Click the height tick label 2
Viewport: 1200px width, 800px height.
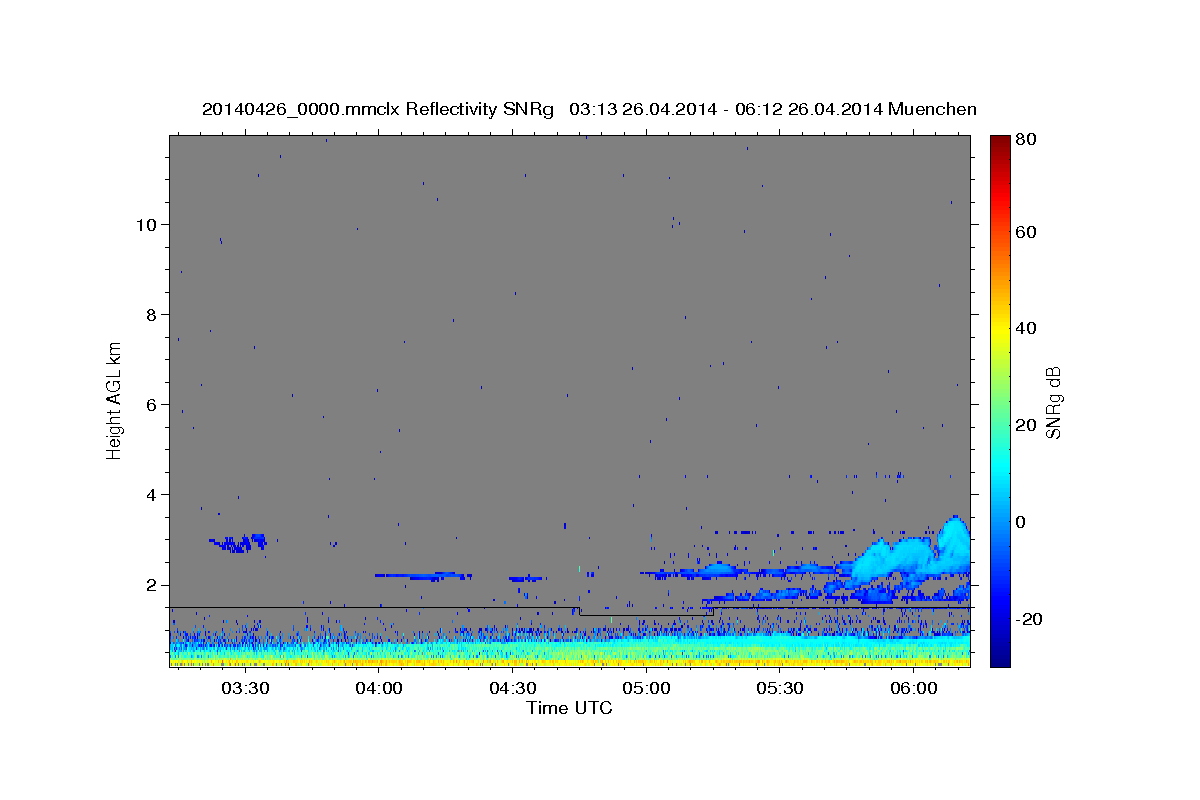(151, 585)
